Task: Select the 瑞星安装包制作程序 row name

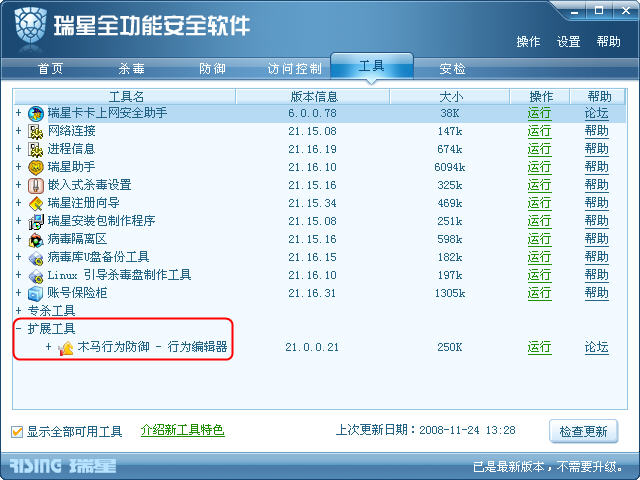Action: (101, 221)
